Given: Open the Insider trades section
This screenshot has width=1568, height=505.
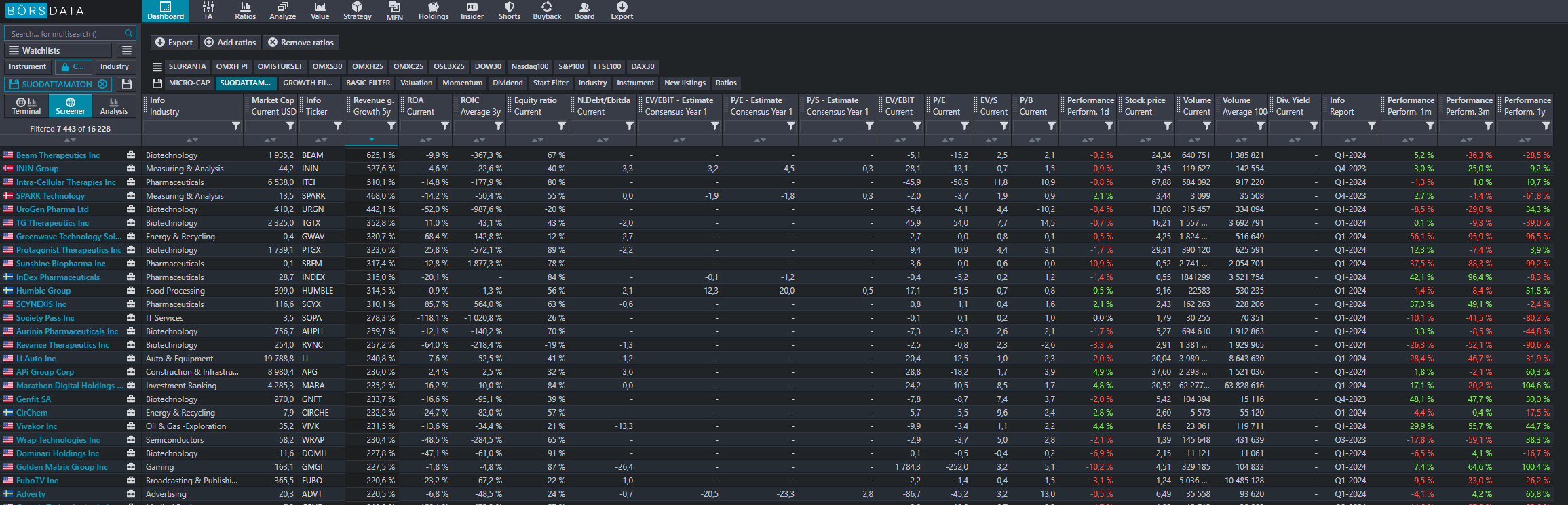Looking at the screenshot, I should click(x=472, y=11).
